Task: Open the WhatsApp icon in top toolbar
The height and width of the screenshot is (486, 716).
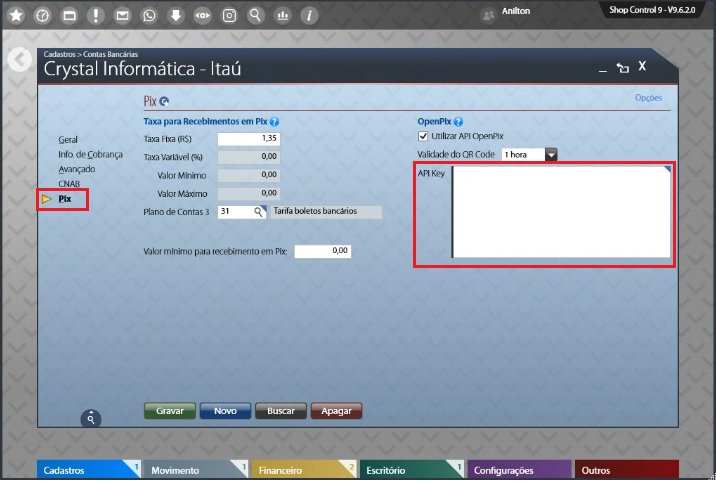Action: [x=149, y=16]
